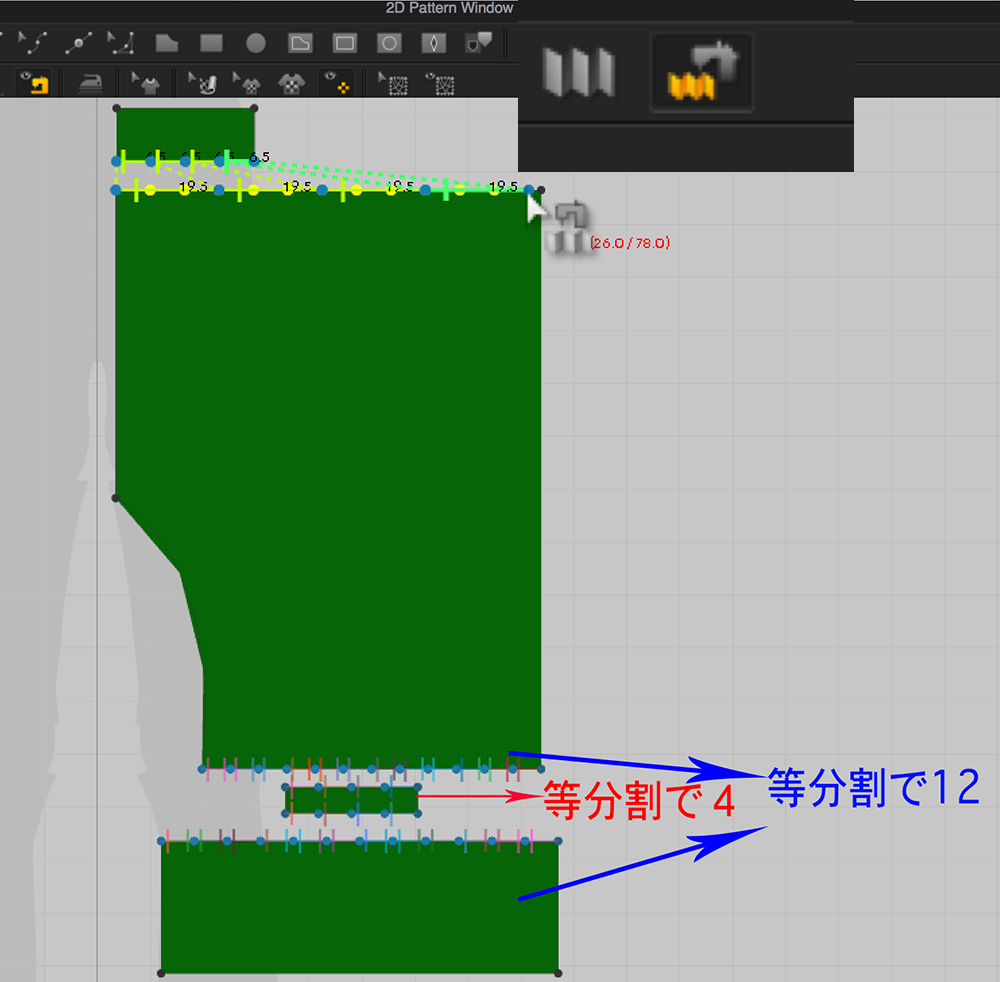
Task: Toggle the eye icon with mesh square
Action: click(x=440, y=84)
